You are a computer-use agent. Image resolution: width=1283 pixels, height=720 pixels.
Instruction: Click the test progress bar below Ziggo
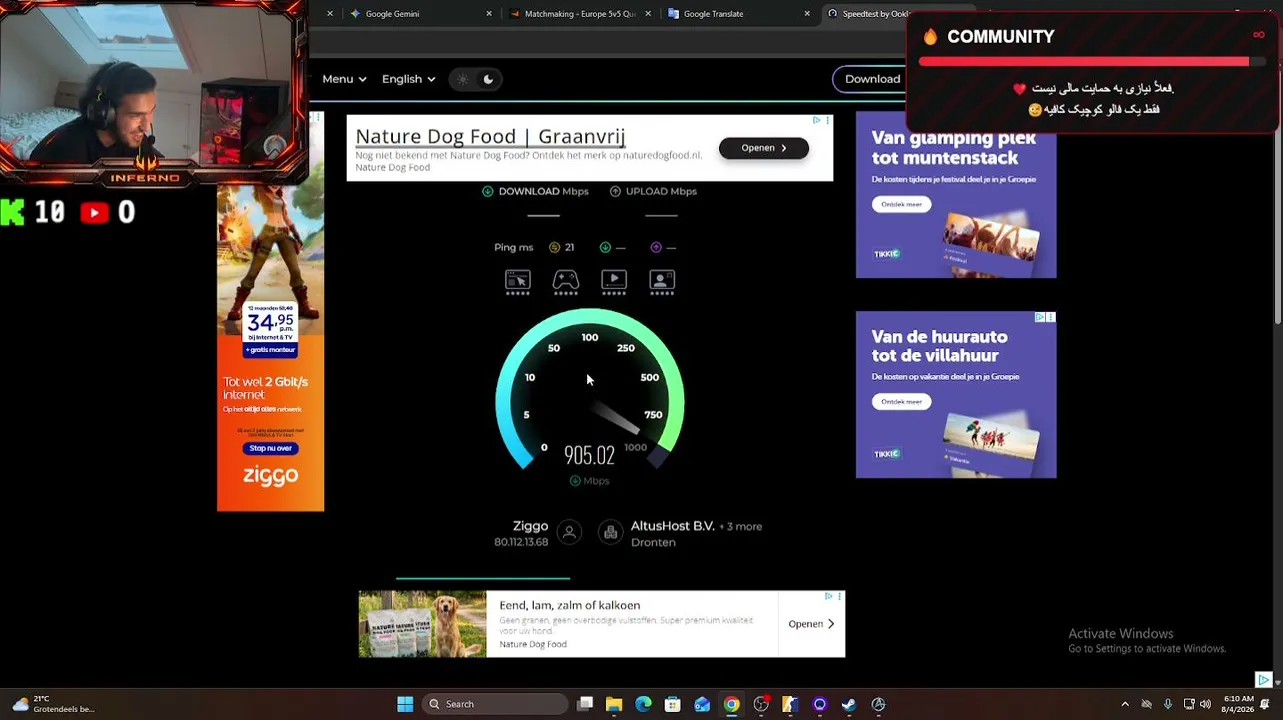coord(483,578)
